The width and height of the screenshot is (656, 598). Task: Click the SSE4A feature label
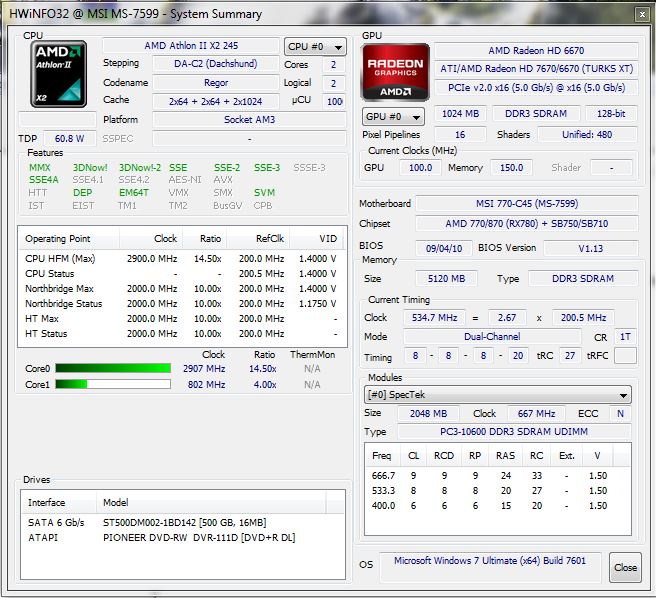(x=44, y=180)
